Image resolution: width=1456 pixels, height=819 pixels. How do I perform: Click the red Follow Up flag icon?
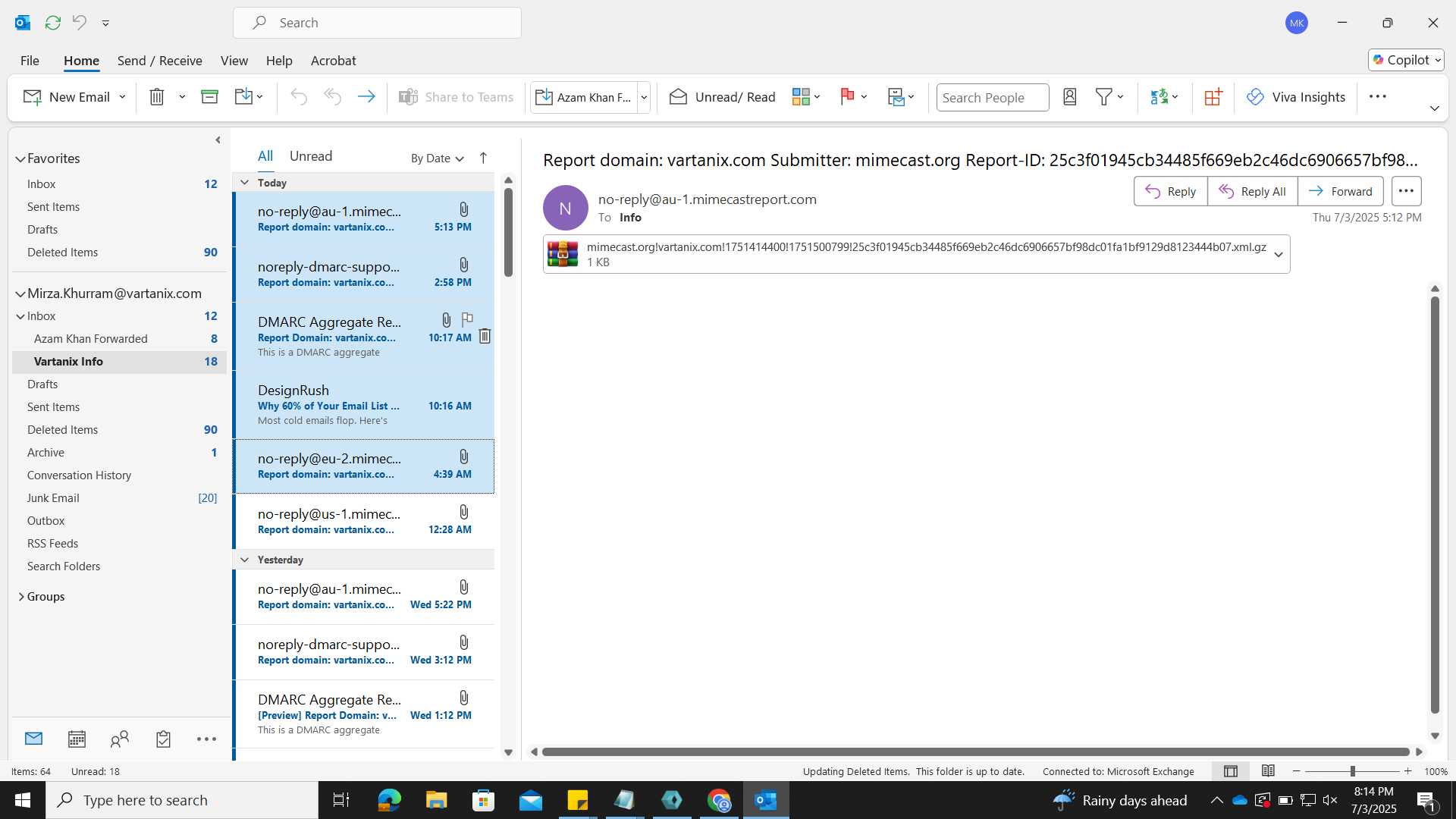(x=847, y=97)
